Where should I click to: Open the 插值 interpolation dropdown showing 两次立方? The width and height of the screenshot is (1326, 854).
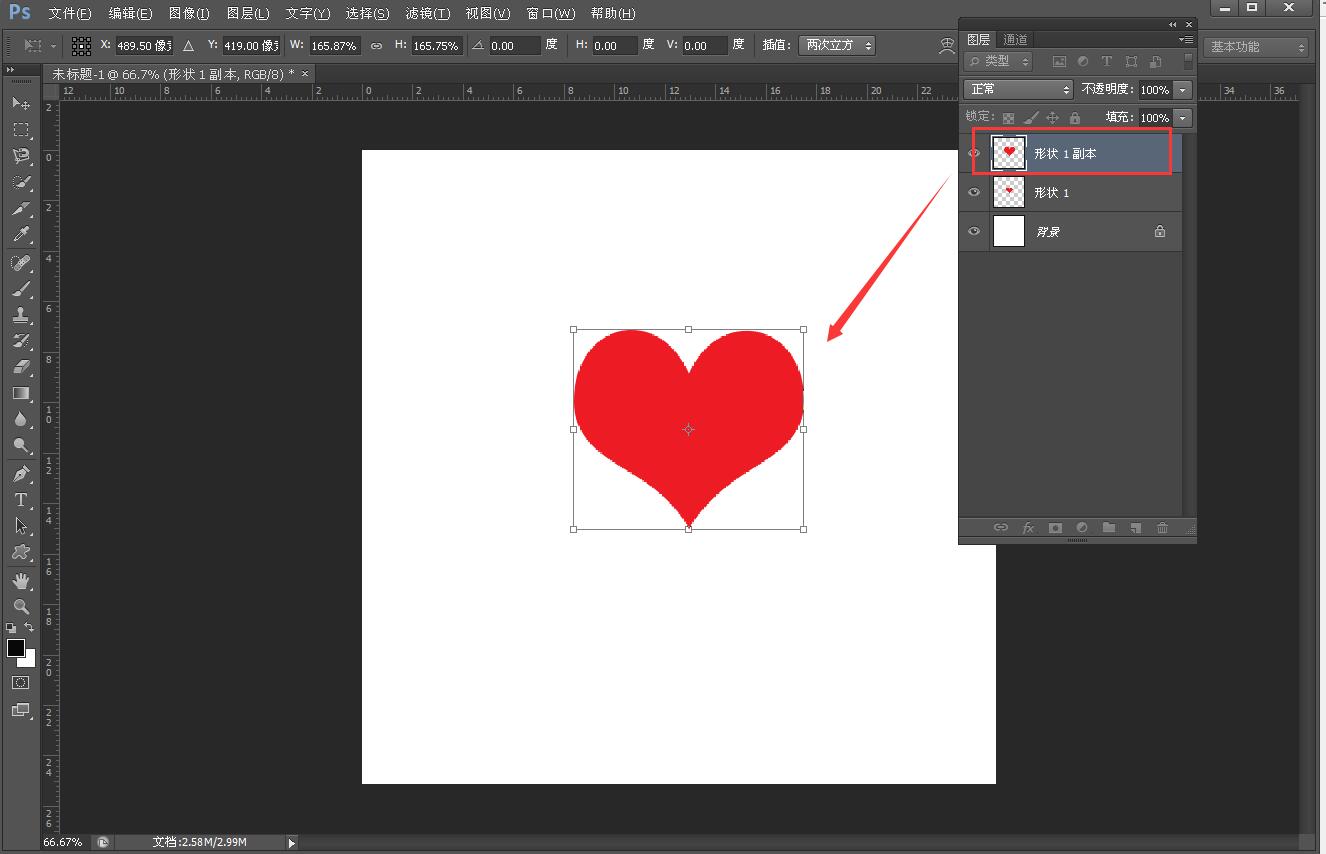click(836, 45)
